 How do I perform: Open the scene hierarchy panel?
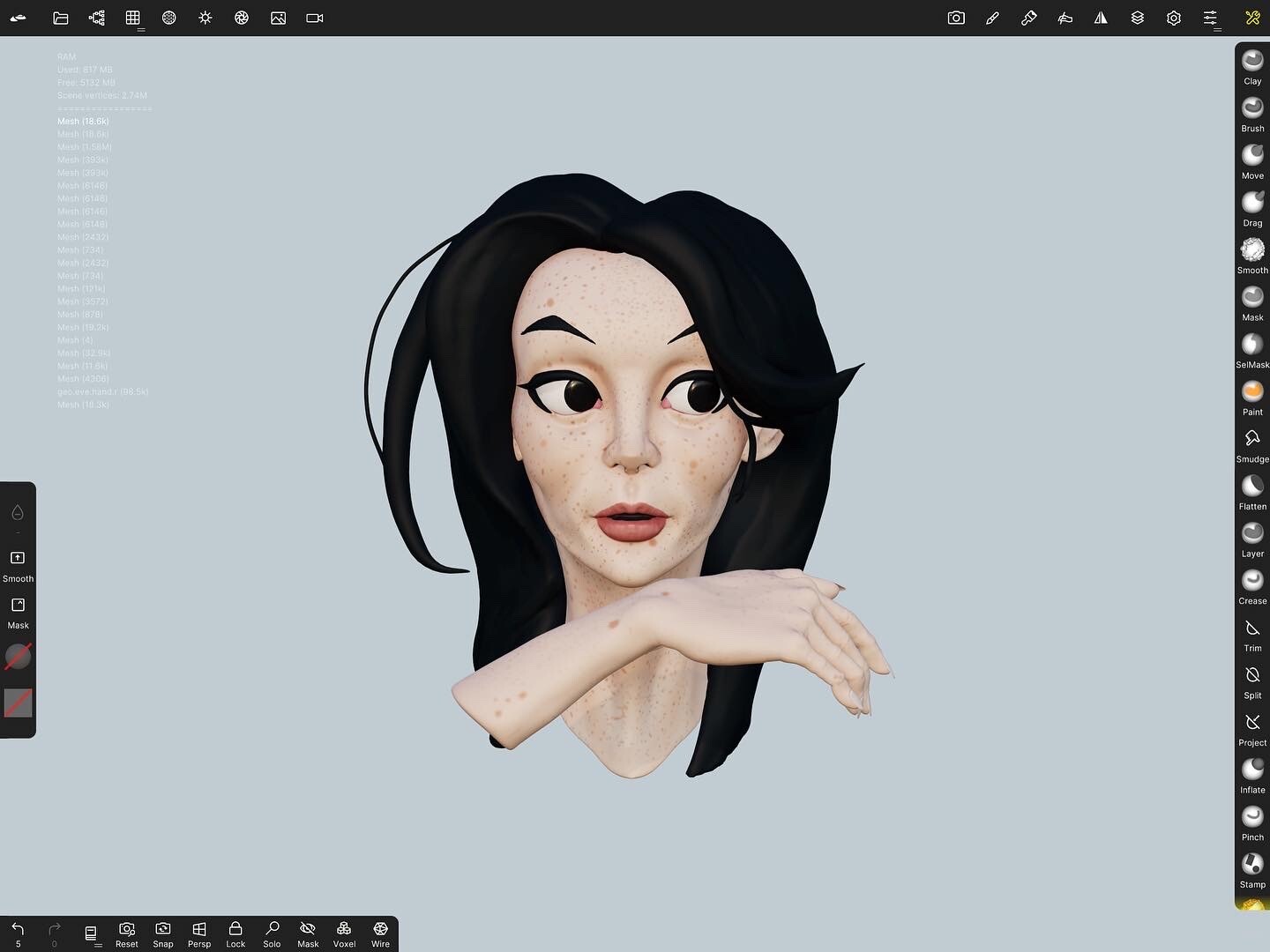[96, 18]
